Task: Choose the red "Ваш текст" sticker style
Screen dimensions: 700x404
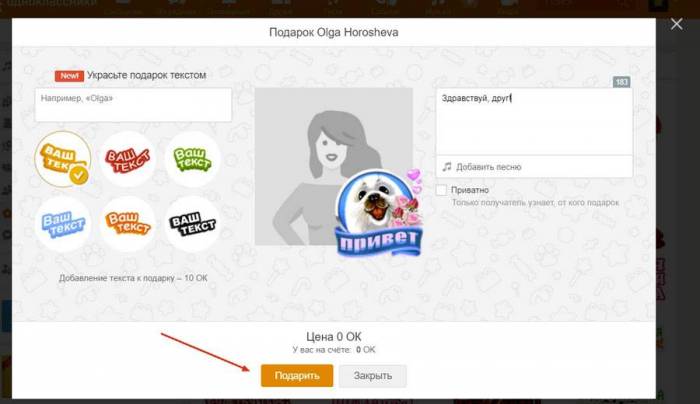Action: 128,159
